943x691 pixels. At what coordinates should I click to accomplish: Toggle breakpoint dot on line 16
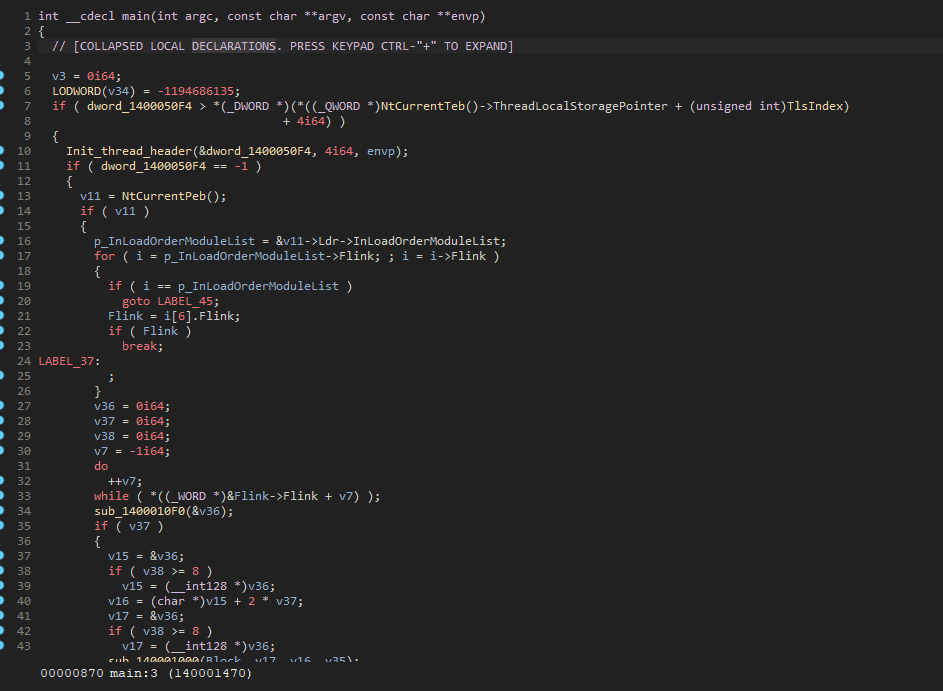[x=1, y=241]
